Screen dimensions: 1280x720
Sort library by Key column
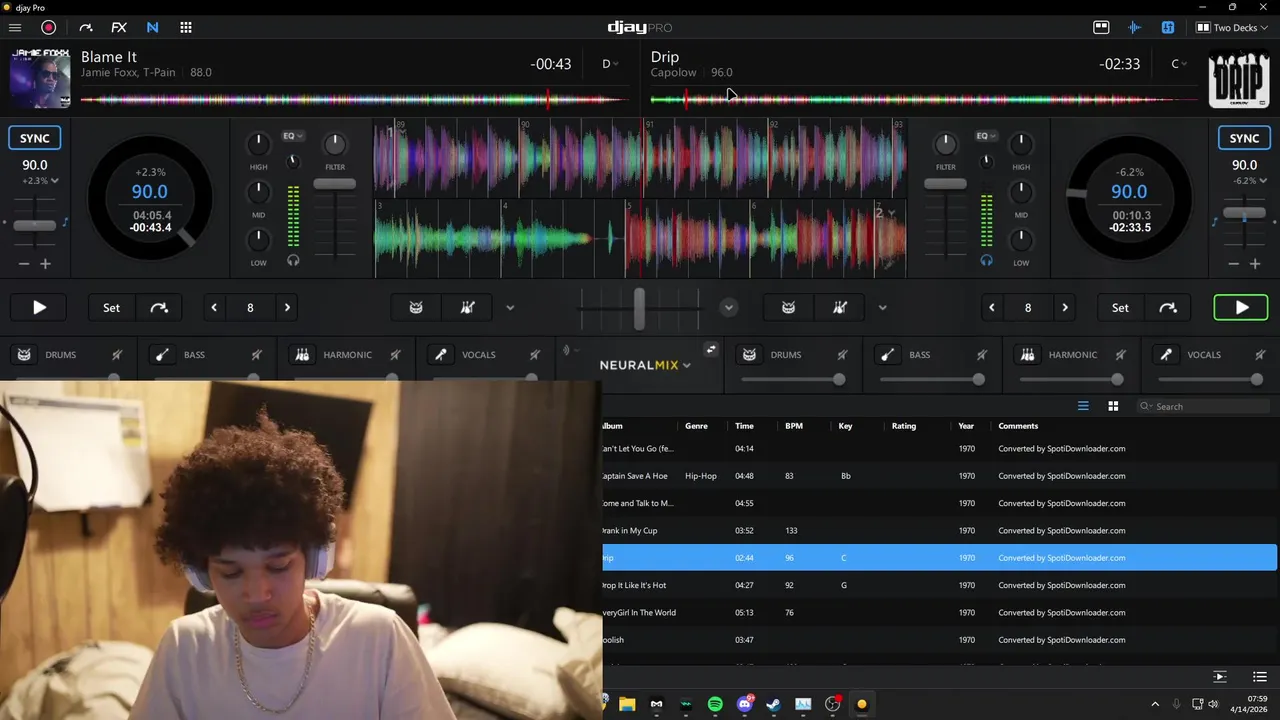point(846,426)
